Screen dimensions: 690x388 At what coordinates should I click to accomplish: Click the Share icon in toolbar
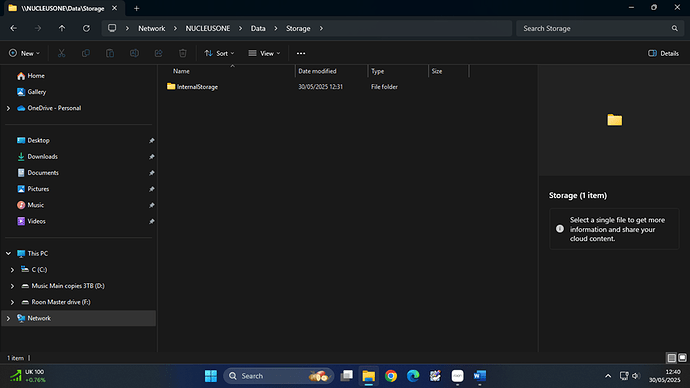coord(158,53)
